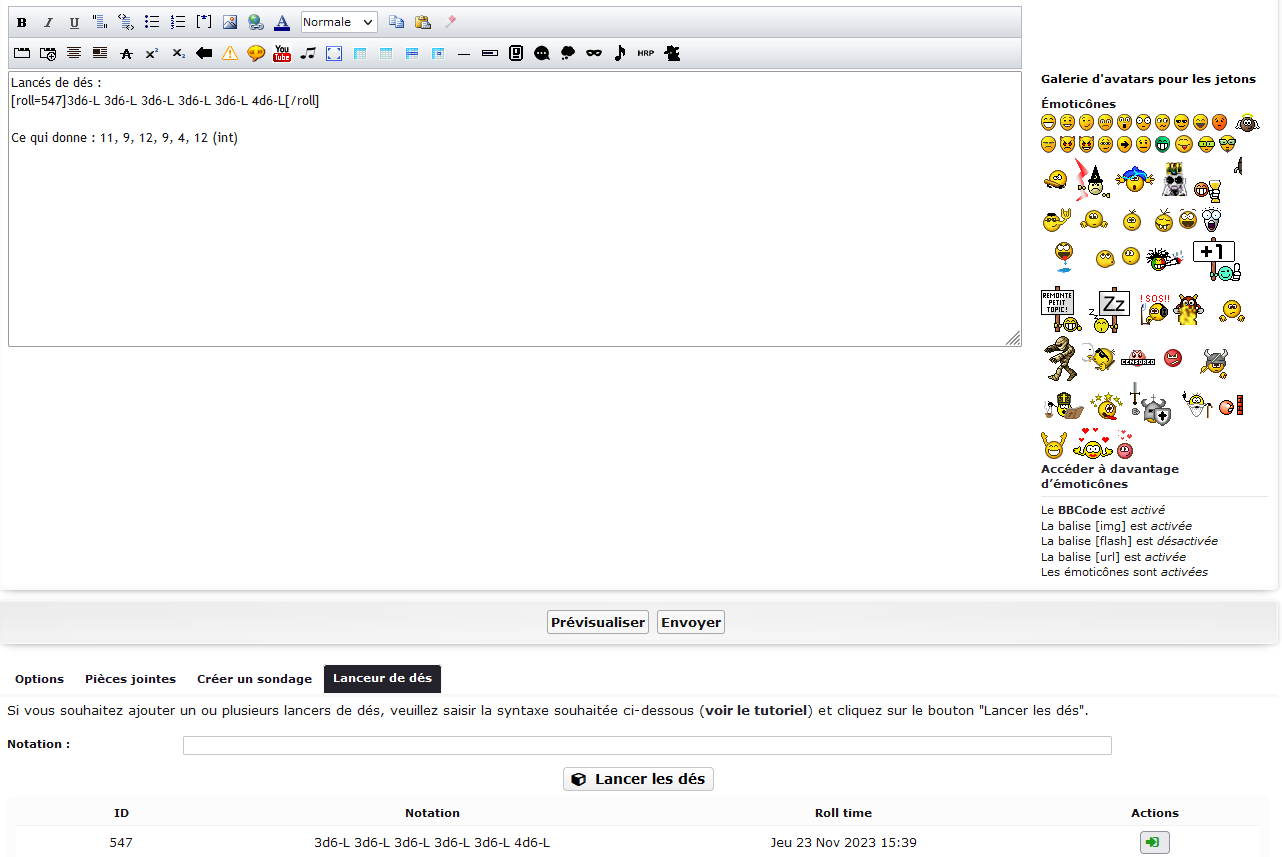
Task: Insert the Censored emoticon
Action: pos(1138,358)
